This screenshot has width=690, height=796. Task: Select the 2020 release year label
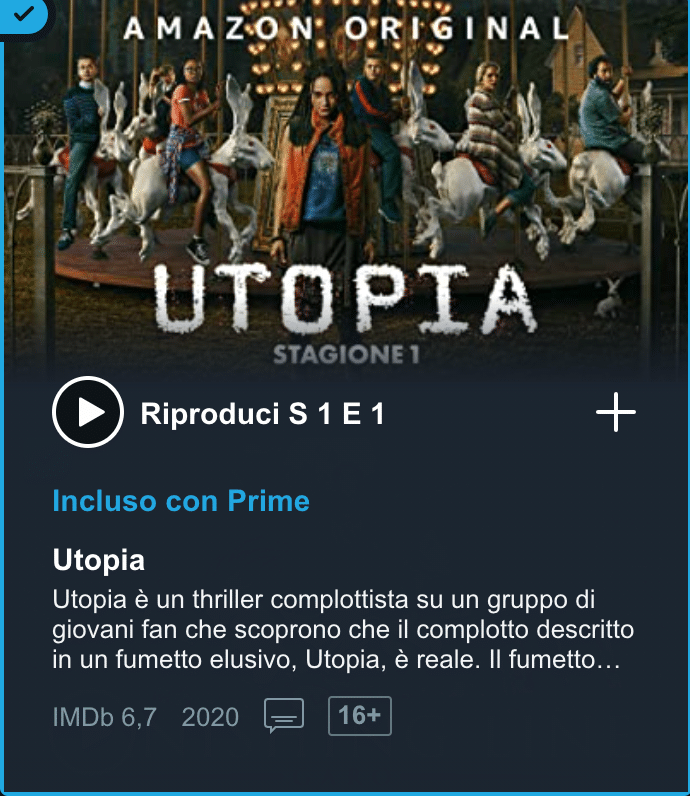pyautogui.click(x=210, y=717)
